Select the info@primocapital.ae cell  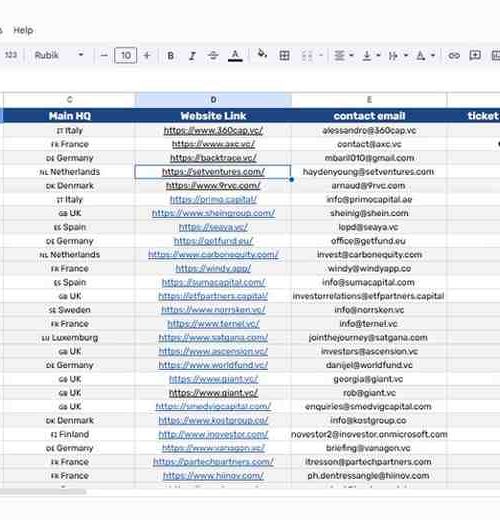tap(369, 200)
